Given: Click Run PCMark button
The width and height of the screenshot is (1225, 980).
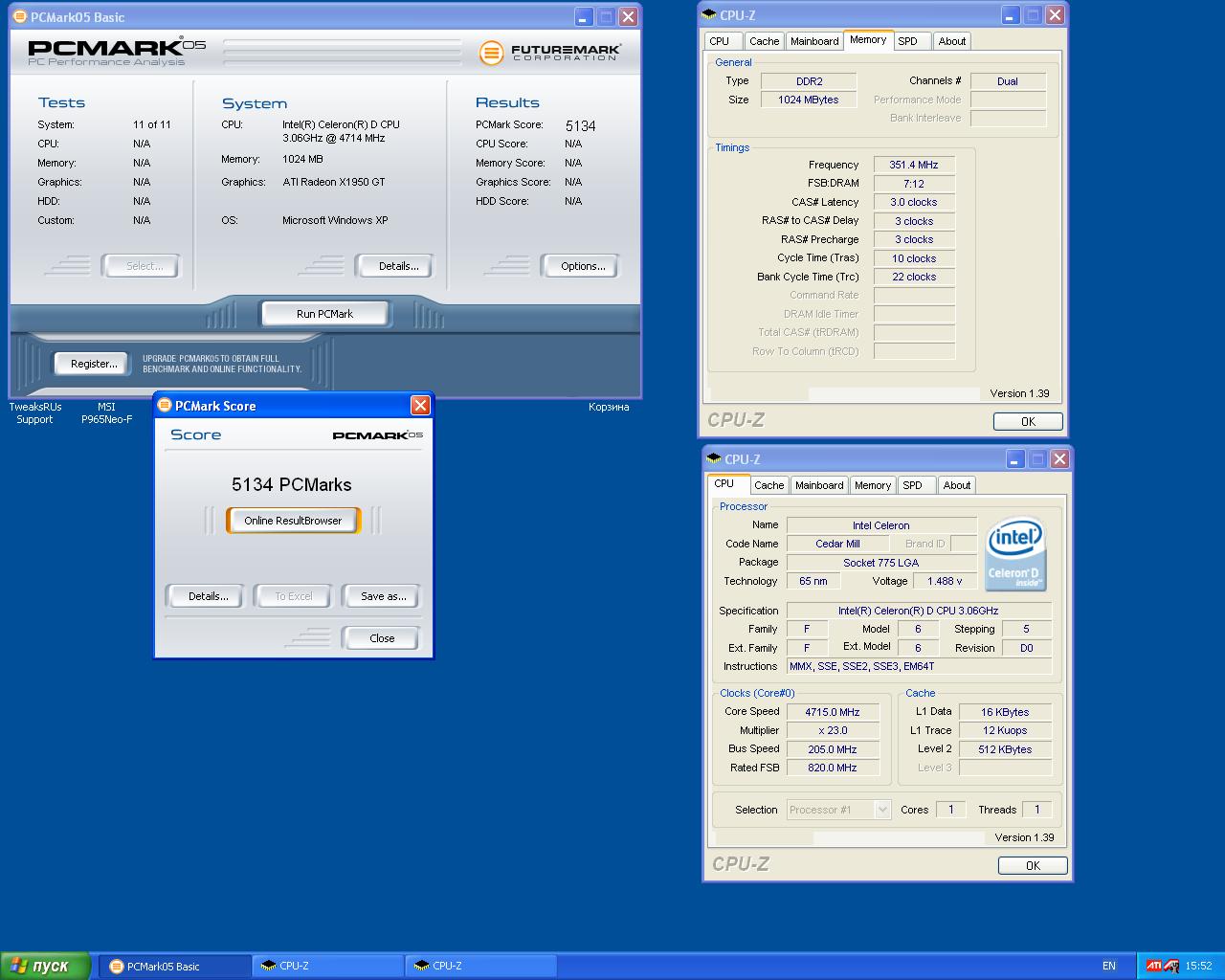Looking at the screenshot, I should [324, 314].
